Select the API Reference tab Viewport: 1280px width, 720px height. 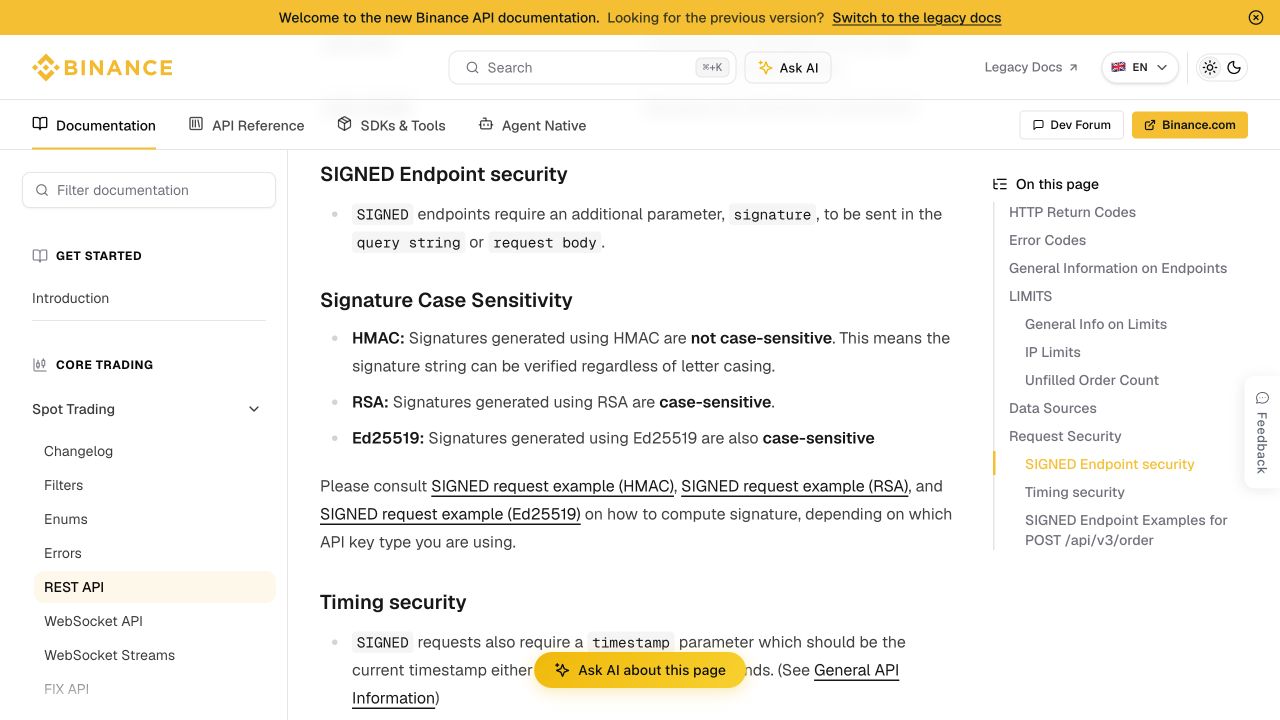click(x=246, y=125)
